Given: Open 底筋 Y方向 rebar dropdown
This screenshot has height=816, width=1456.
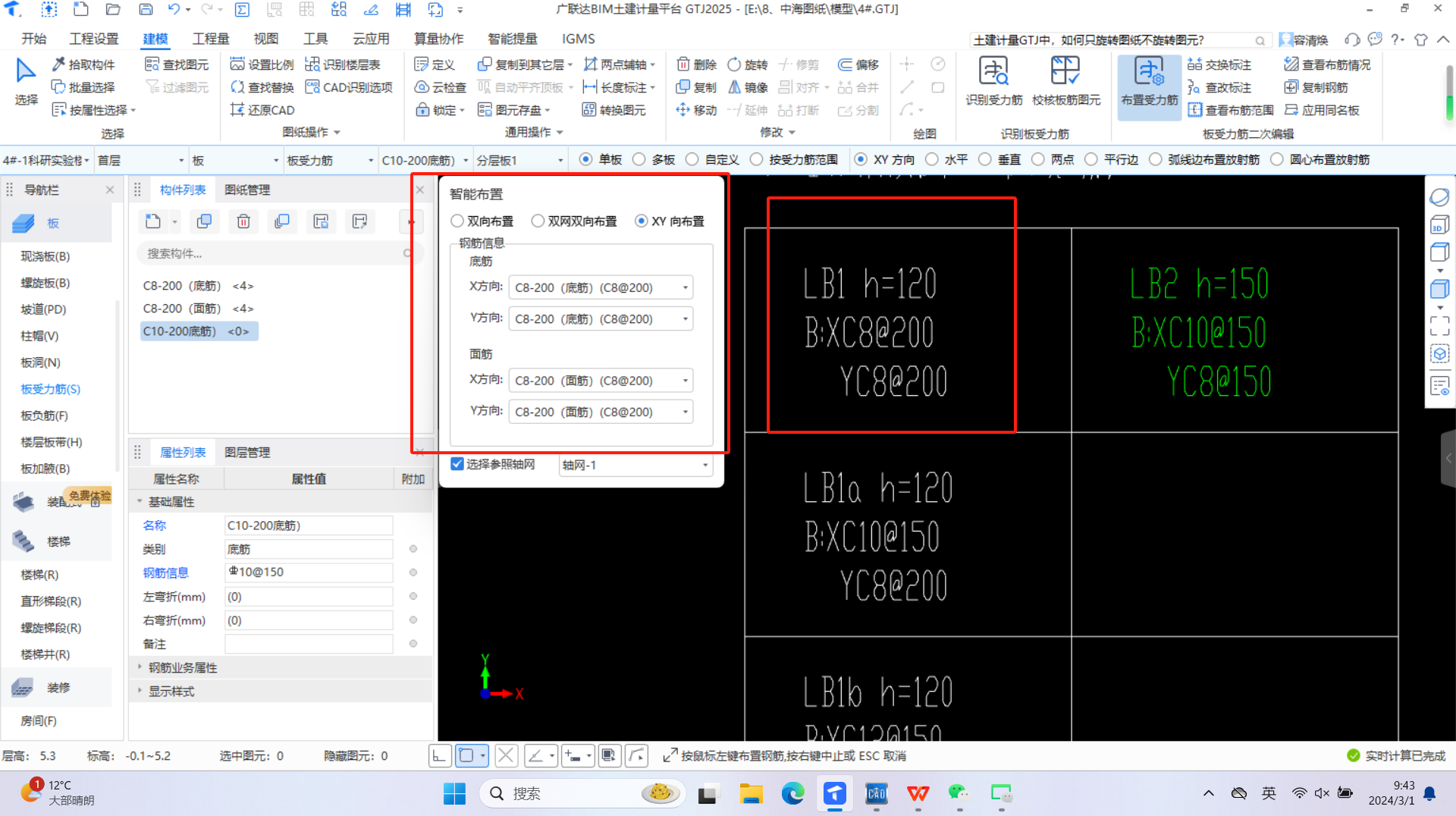Looking at the screenshot, I should [x=601, y=319].
